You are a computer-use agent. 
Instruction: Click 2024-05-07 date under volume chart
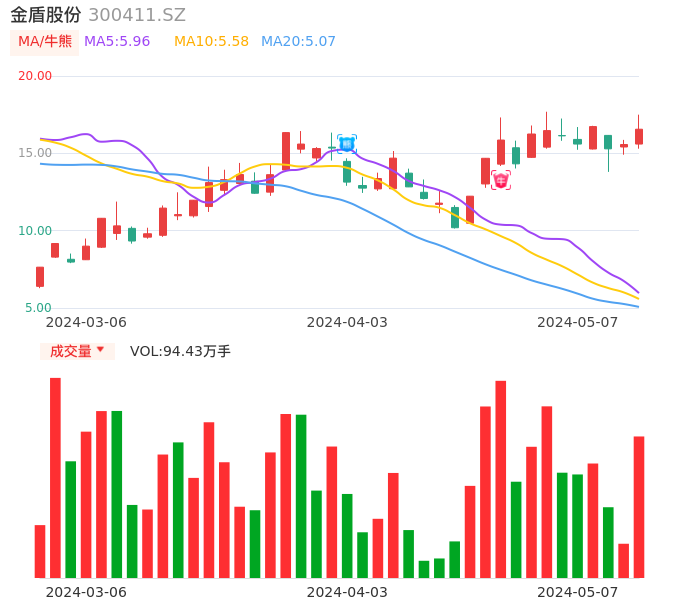[x=578, y=592]
